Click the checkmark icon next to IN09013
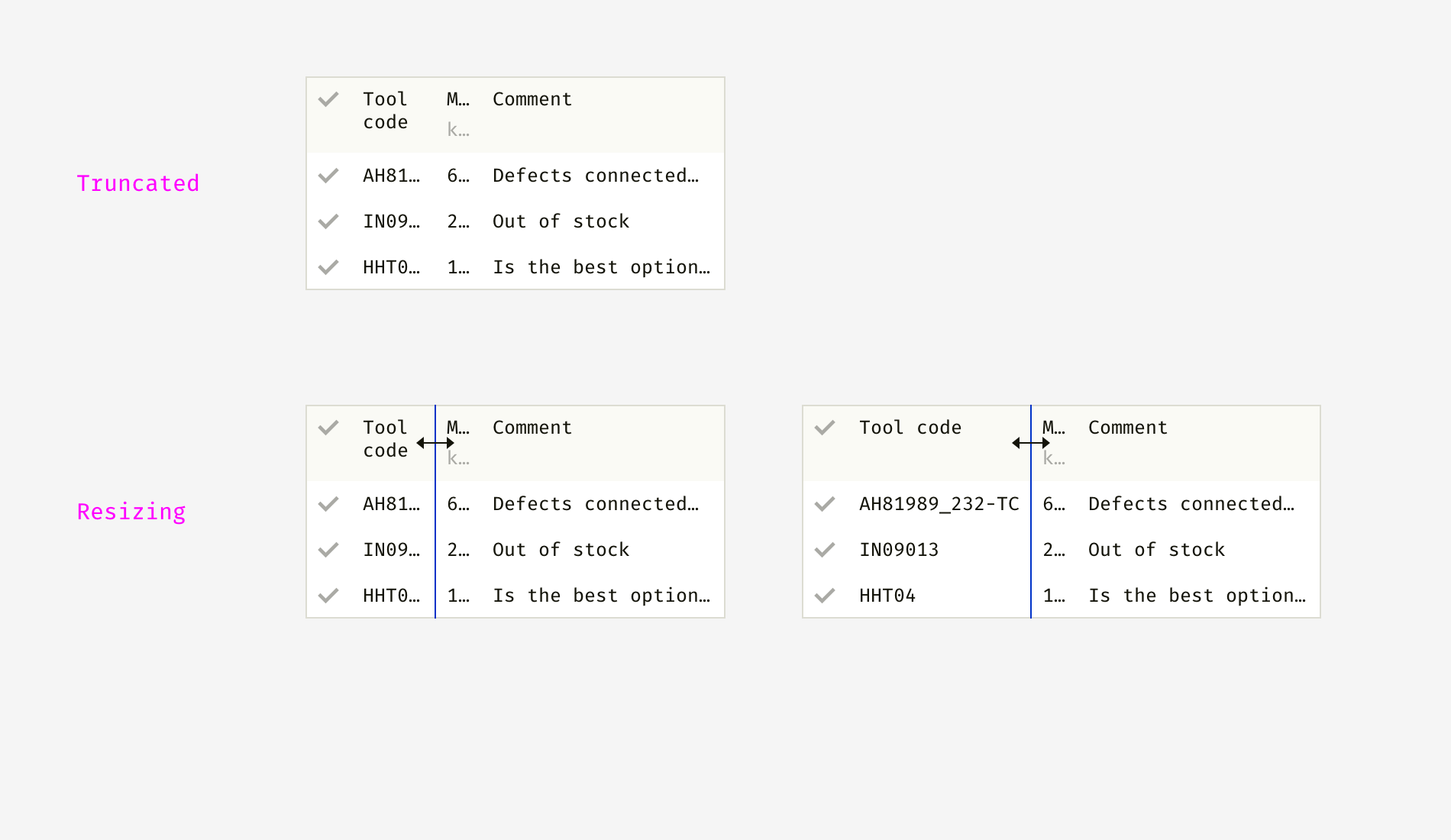The image size is (1451, 840). [x=825, y=550]
